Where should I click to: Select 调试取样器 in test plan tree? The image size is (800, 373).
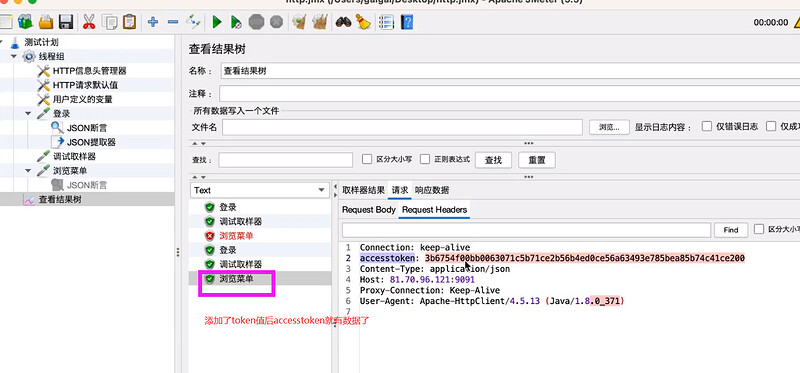(x=74, y=157)
